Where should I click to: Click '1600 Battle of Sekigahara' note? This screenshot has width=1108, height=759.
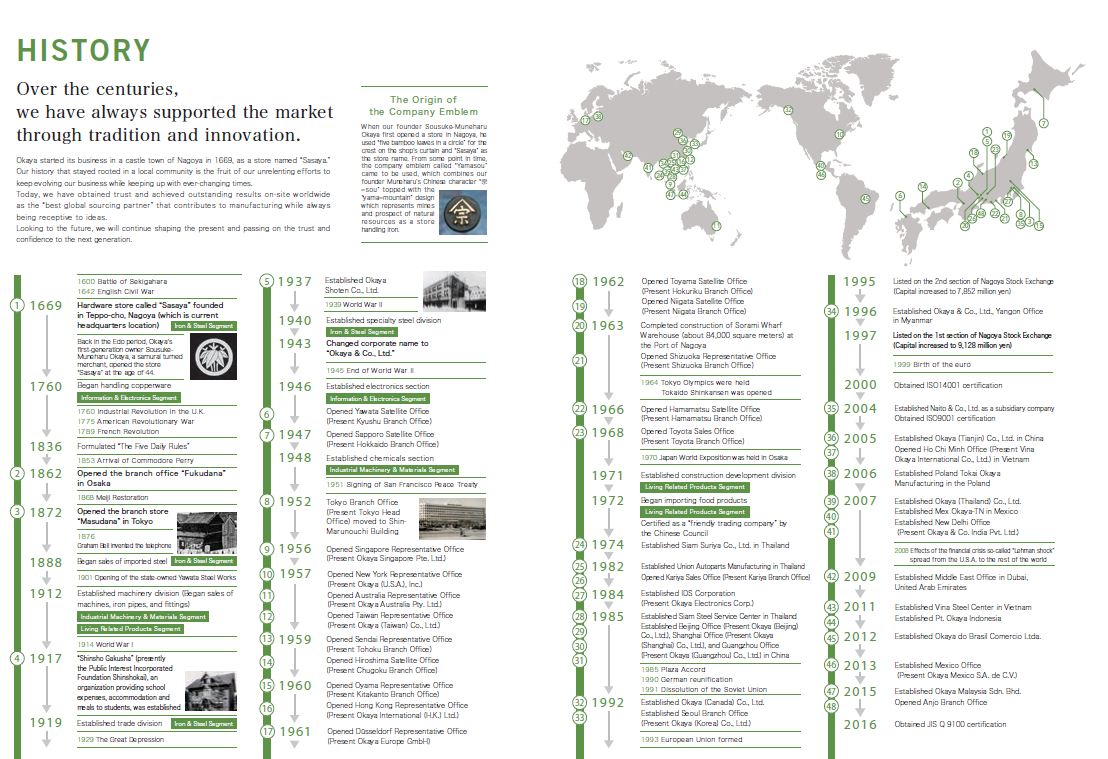click(x=122, y=281)
